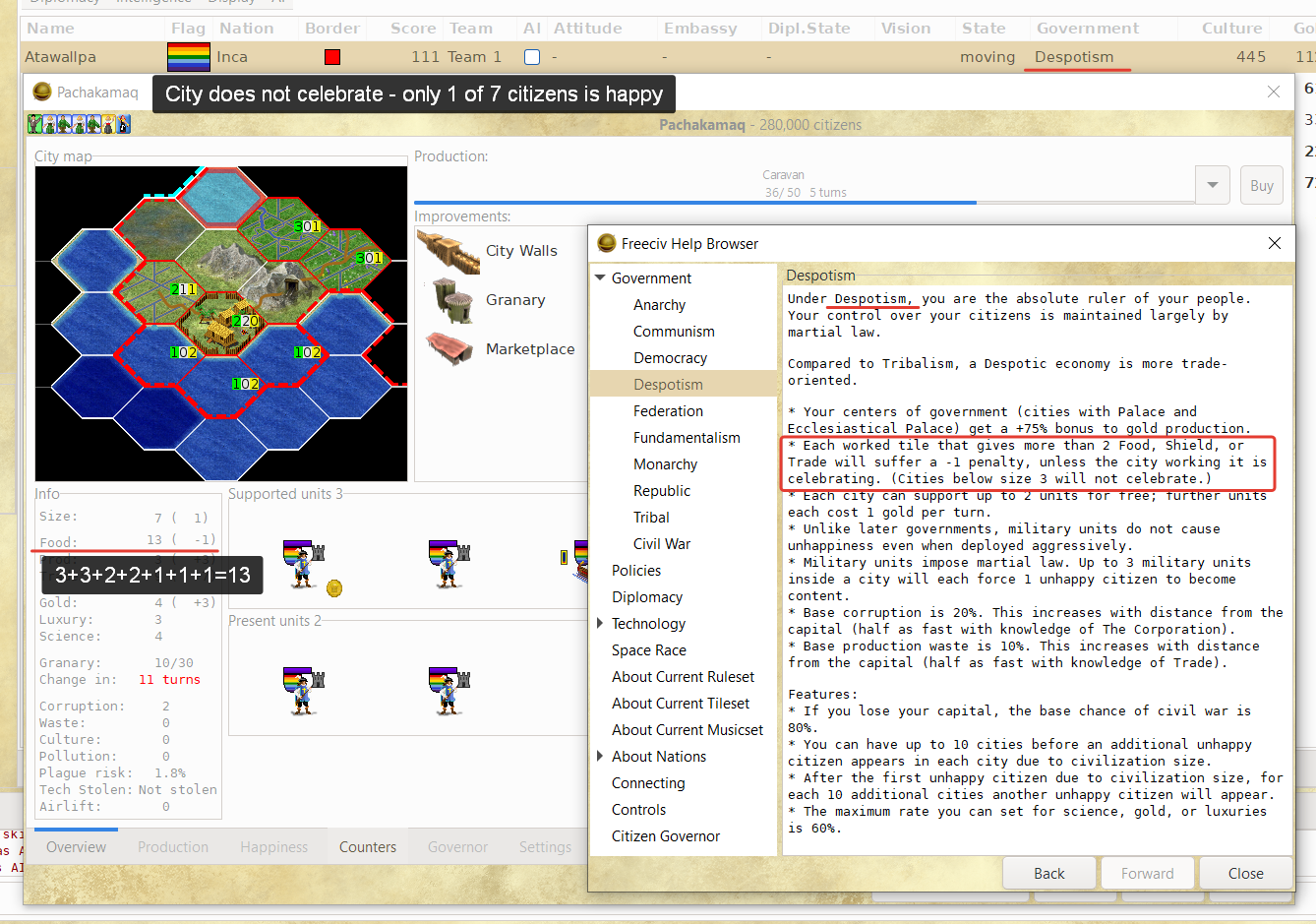1316x924 pixels.
Task: Collapse the Government tree node
Action: click(x=600, y=278)
